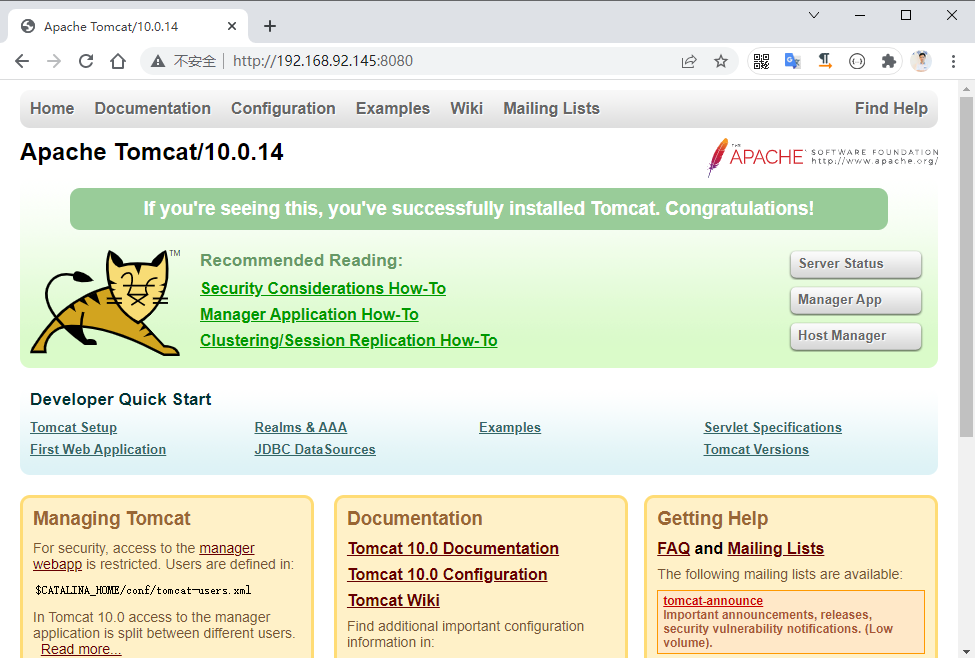This screenshot has width=975, height=658.
Task: Open the browser home page icon
Action: click(x=118, y=61)
